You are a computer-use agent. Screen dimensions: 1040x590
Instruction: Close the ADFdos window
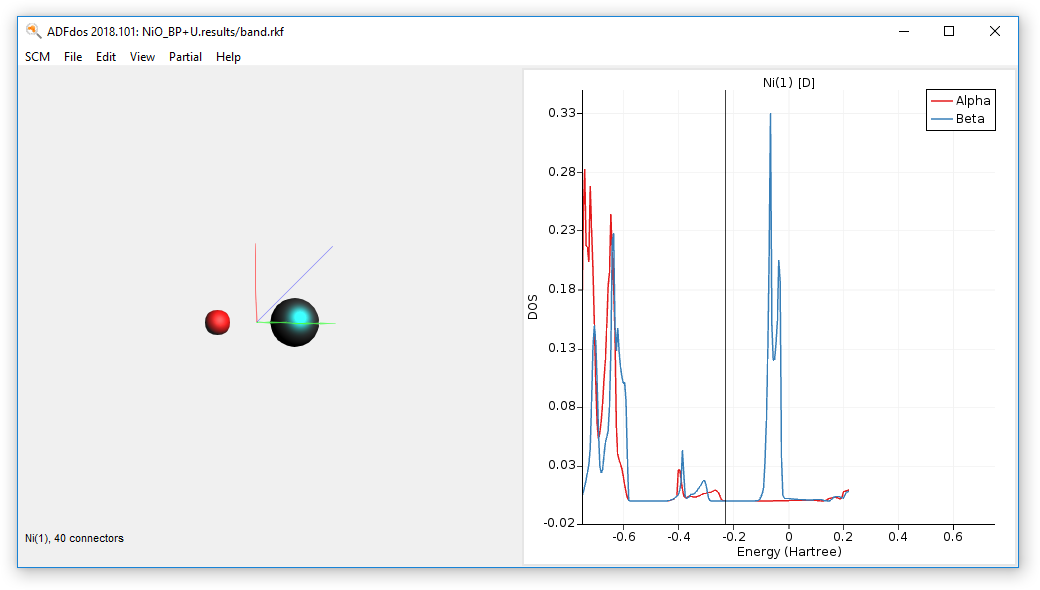click(x=995, y=31)
